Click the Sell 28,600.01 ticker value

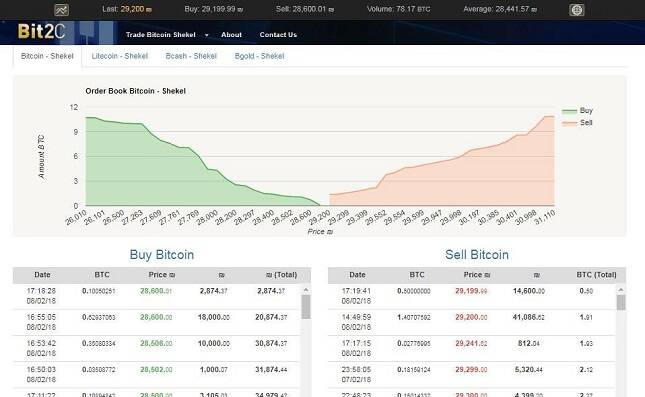(313, 9)
